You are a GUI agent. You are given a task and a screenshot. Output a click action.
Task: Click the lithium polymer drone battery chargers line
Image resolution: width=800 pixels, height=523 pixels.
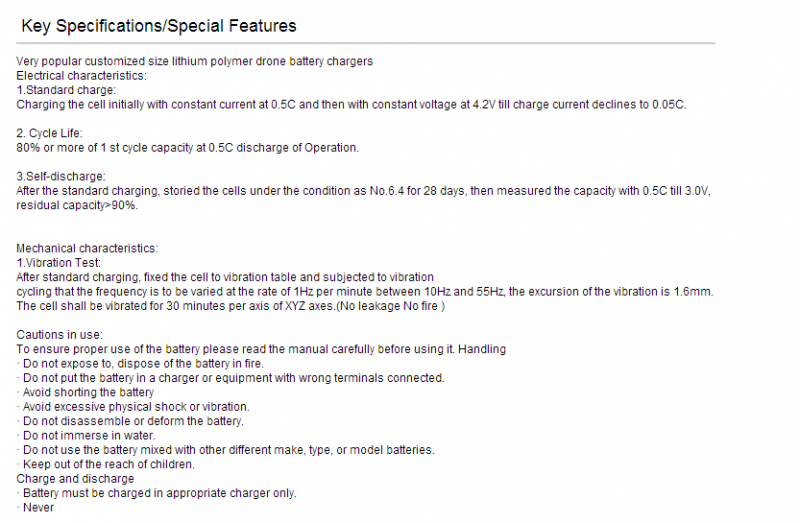tap(194, 61)
